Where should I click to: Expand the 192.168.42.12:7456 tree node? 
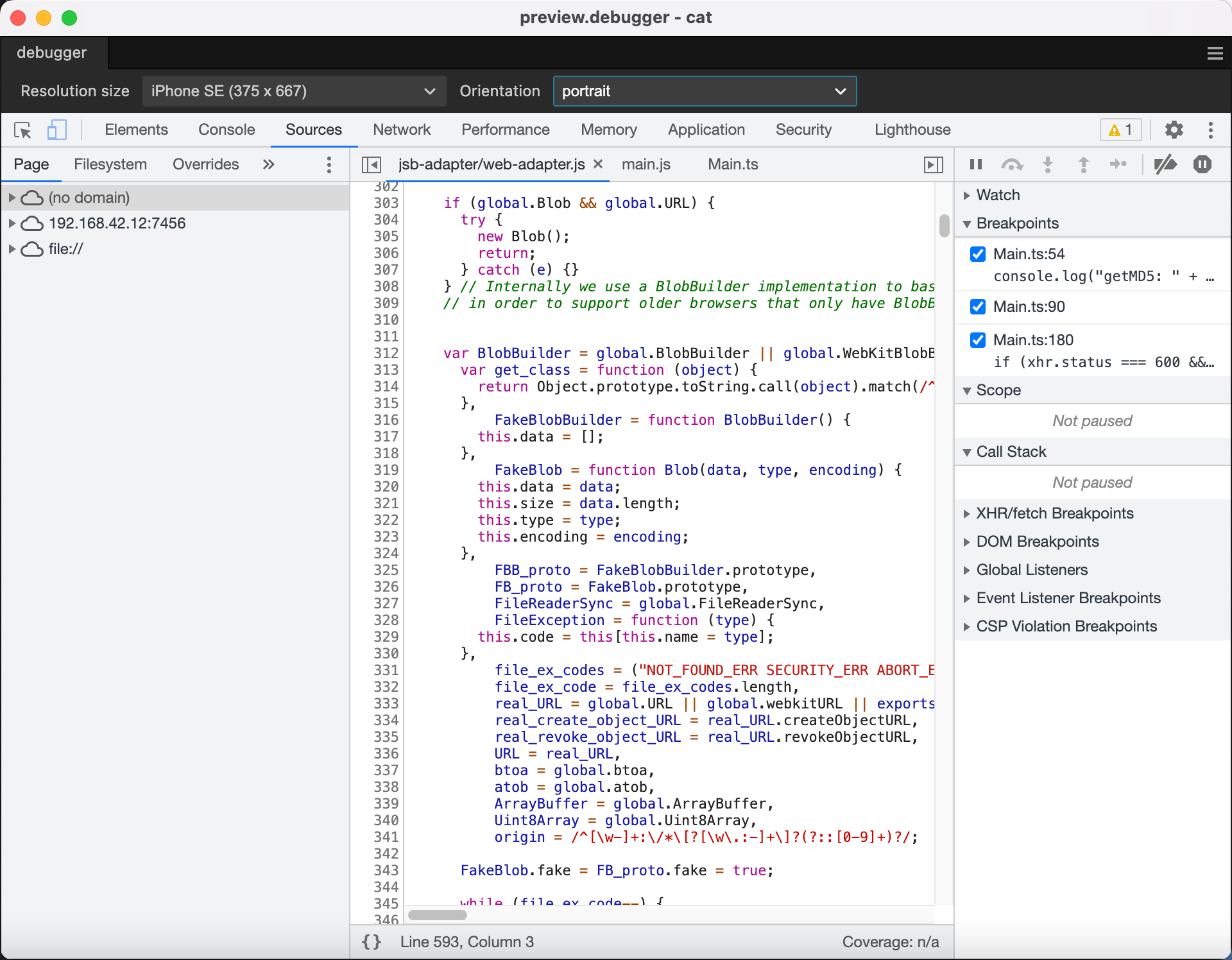pos(12,223)
